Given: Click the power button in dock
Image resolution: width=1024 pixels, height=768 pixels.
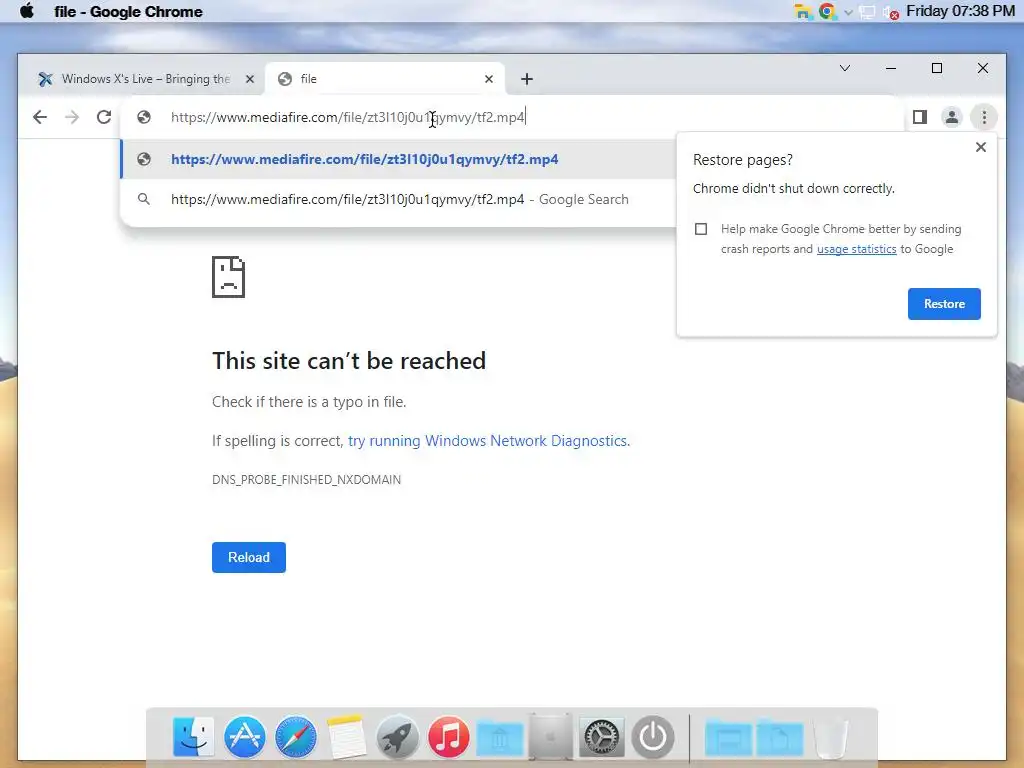Looking at the screenshot, I should 652,737.
